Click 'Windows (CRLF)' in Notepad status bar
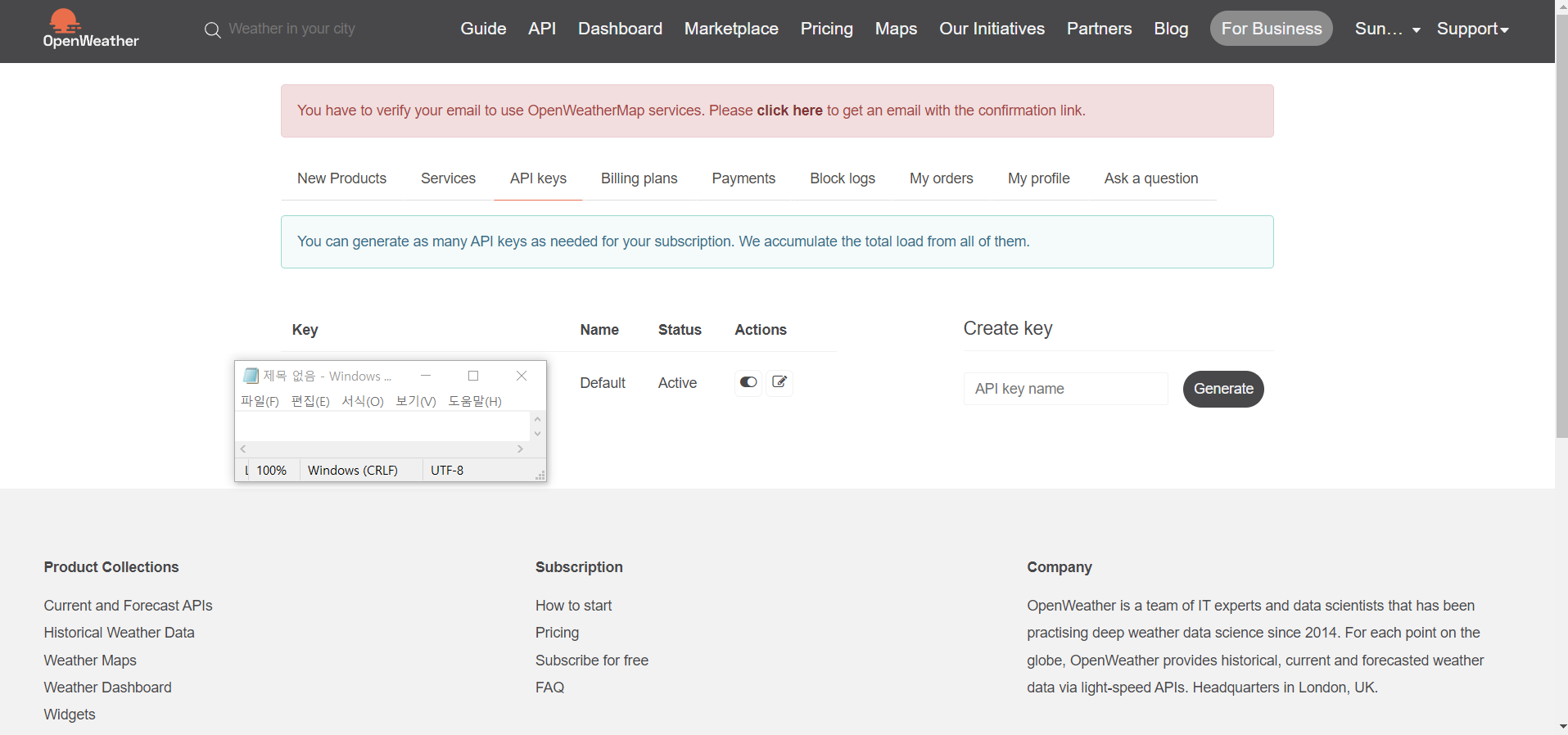1568x735 pixels. 353,471
